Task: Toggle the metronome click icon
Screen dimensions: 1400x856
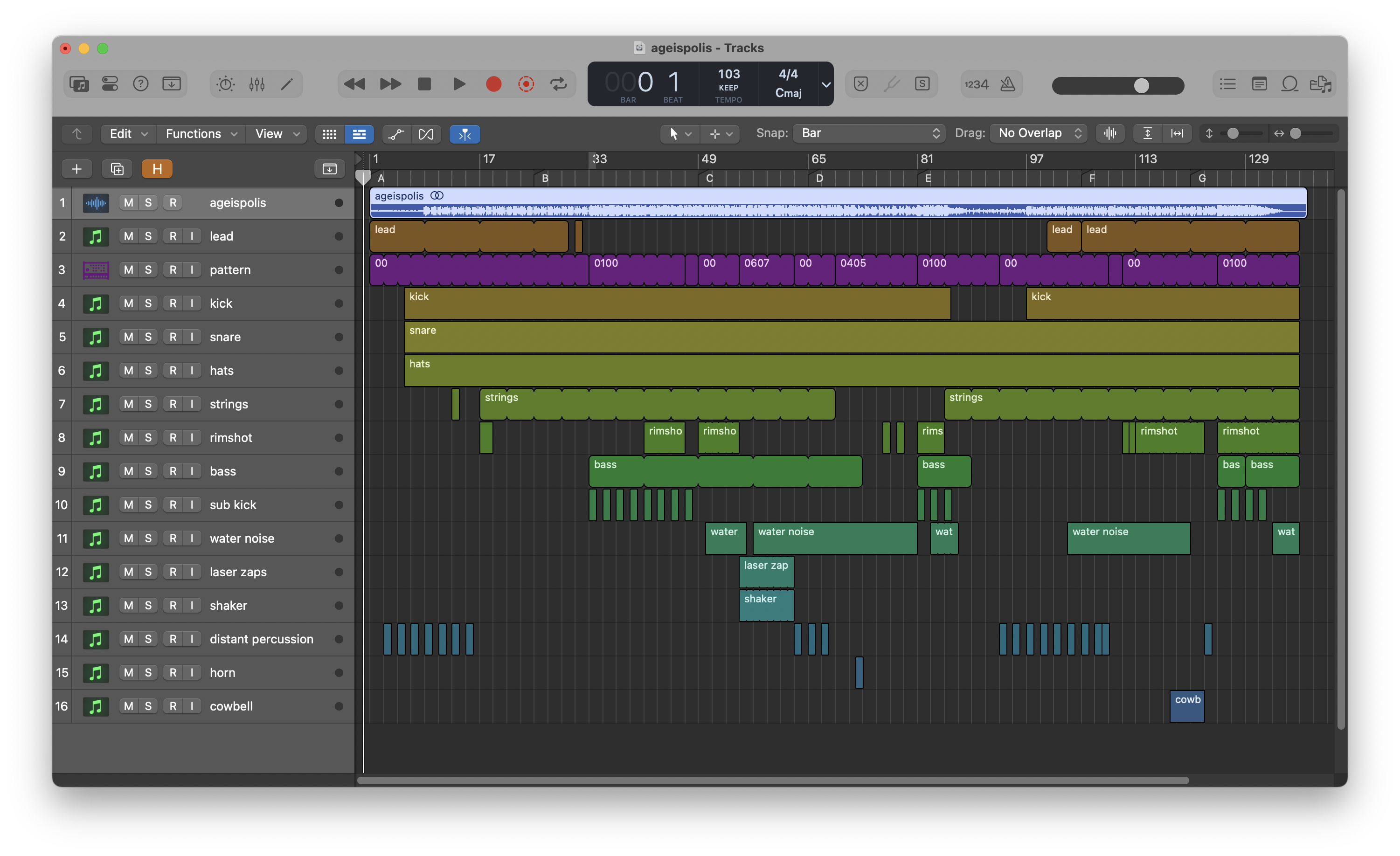Action: 1008,84
